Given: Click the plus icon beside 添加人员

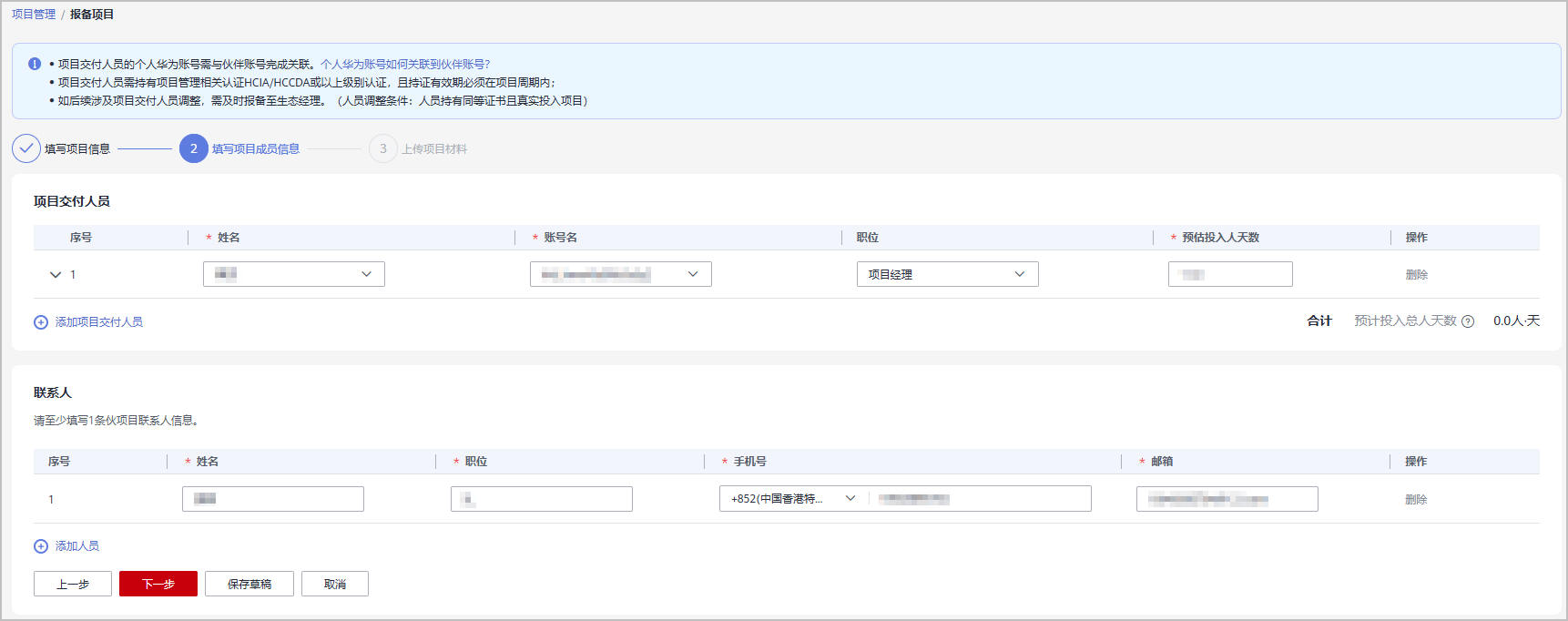Looking at the screenshot, I should coord(41,546).
